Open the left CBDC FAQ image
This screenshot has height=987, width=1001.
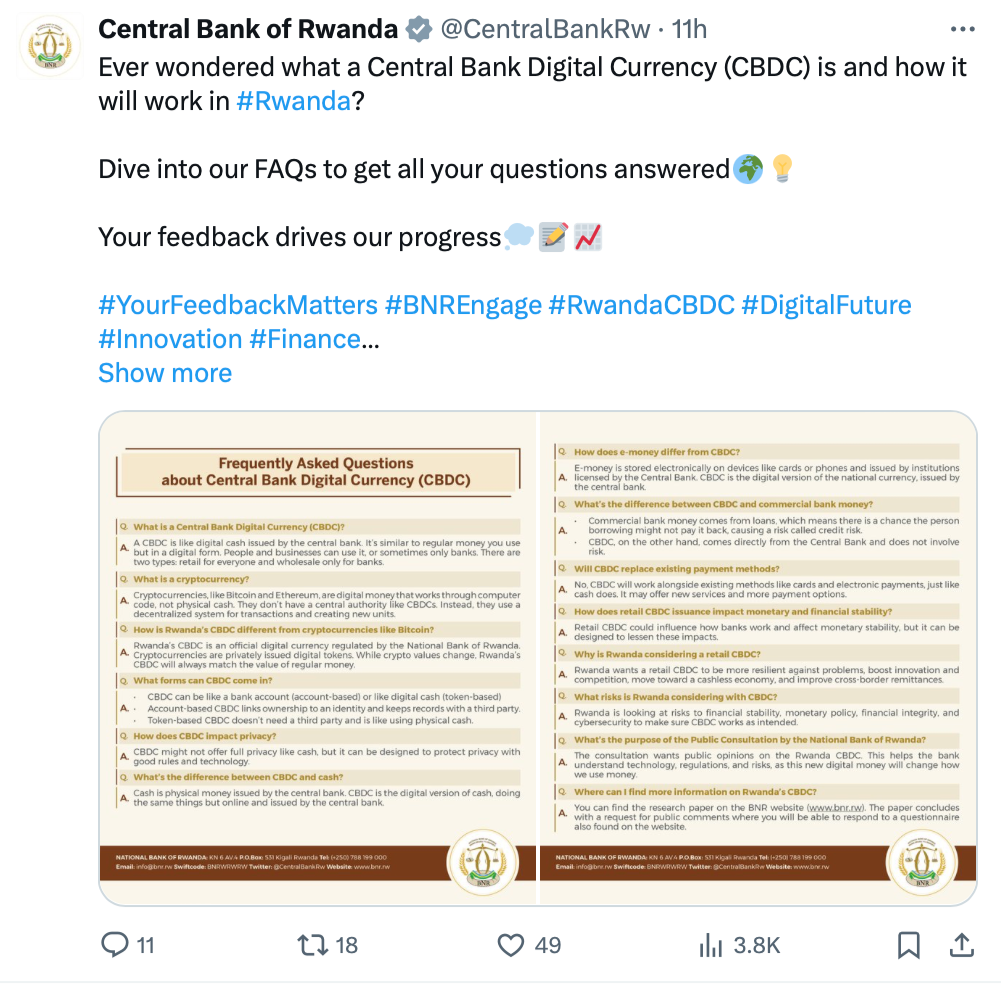pyautogui.click(x=319, y=658)
